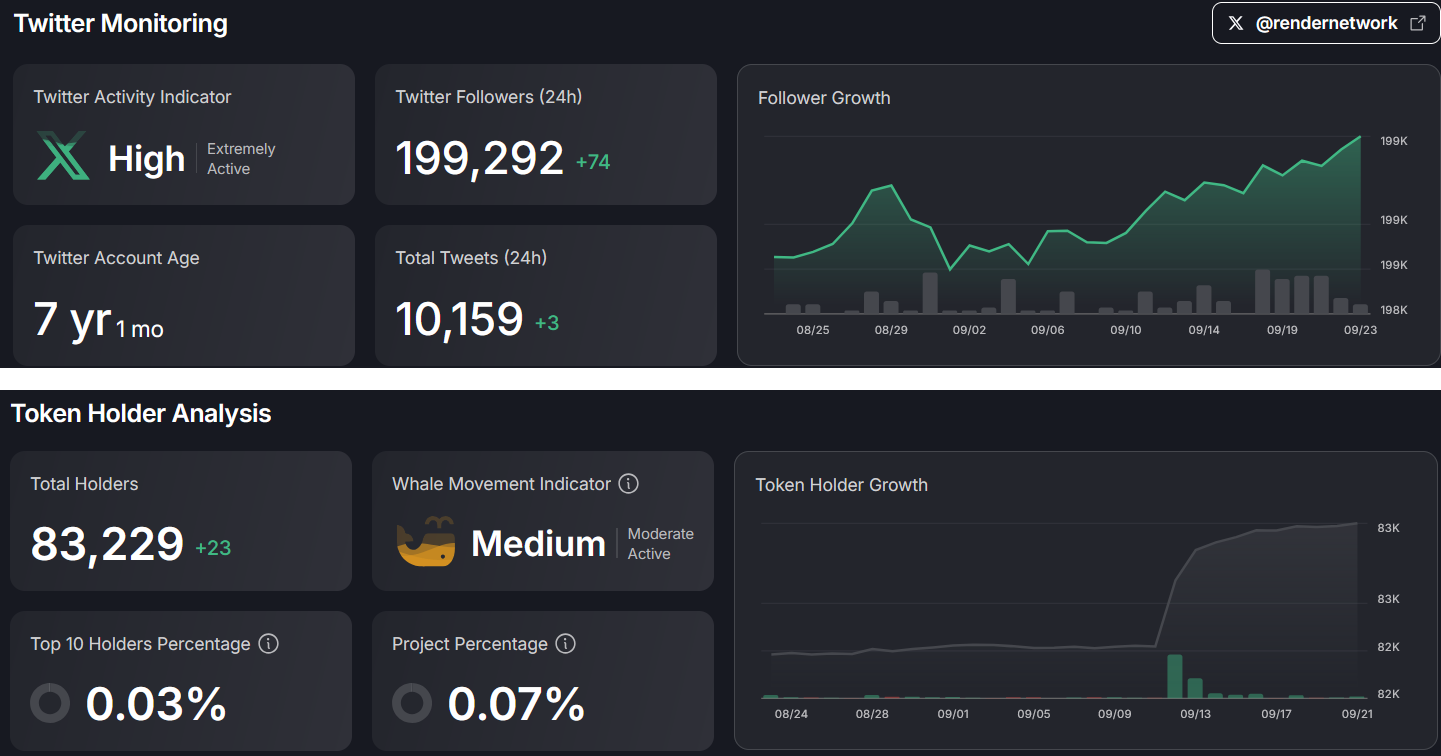
Task: Click the Twitter Followers (24h) label
Action: coord(489,97)
